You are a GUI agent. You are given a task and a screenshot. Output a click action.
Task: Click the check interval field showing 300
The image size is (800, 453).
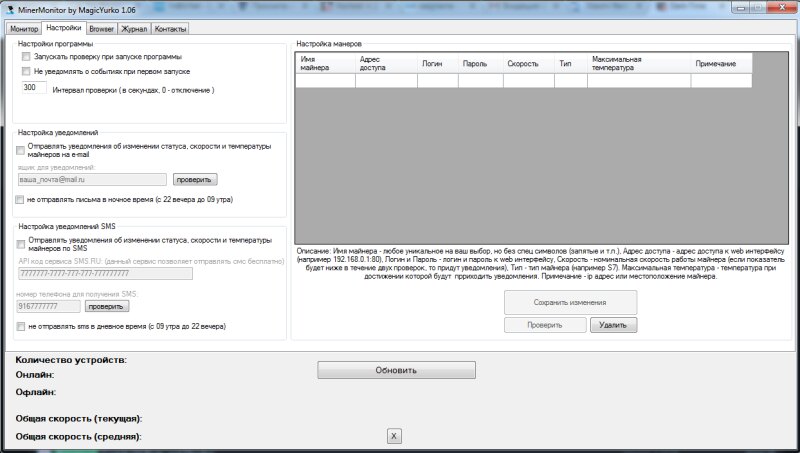(34, 88)
